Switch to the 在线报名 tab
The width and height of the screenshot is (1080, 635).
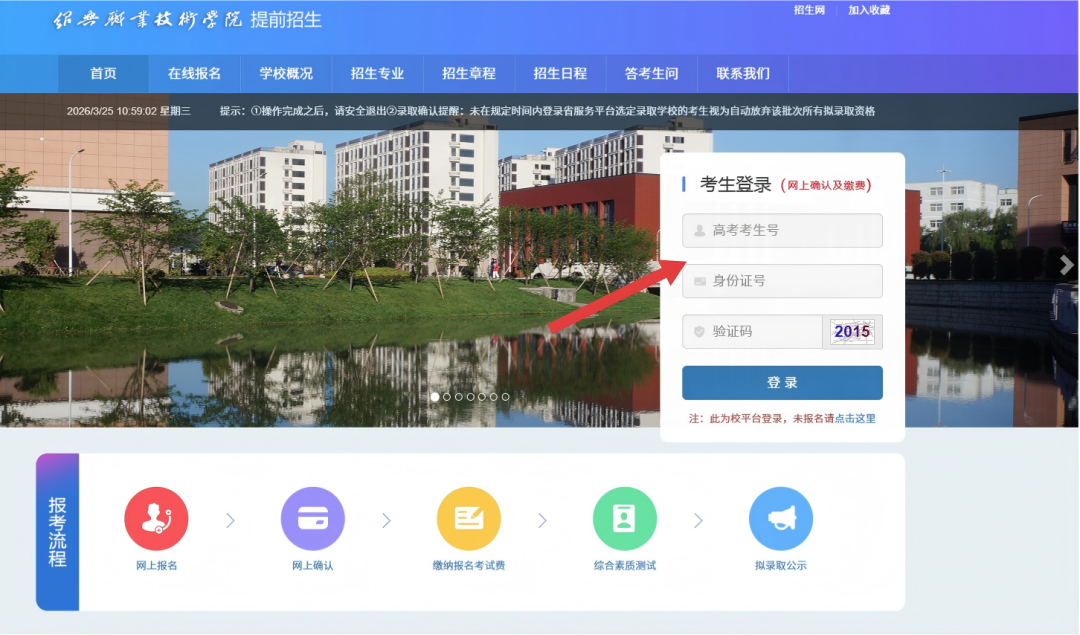pos(195,73)
